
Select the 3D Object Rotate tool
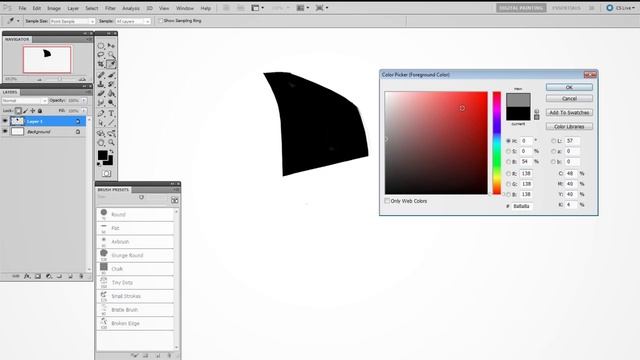tap(101, 133)
